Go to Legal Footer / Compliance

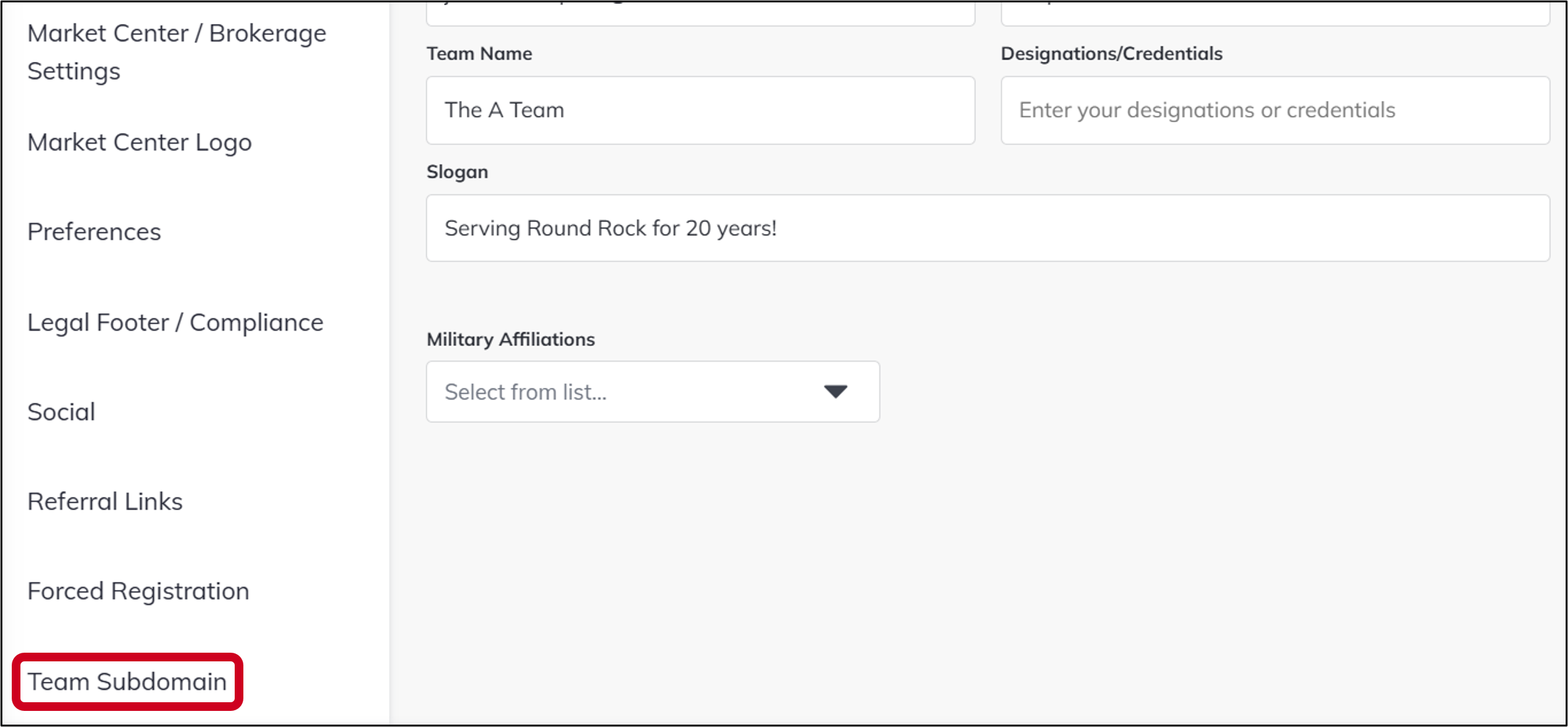click(x=175, y=323)
